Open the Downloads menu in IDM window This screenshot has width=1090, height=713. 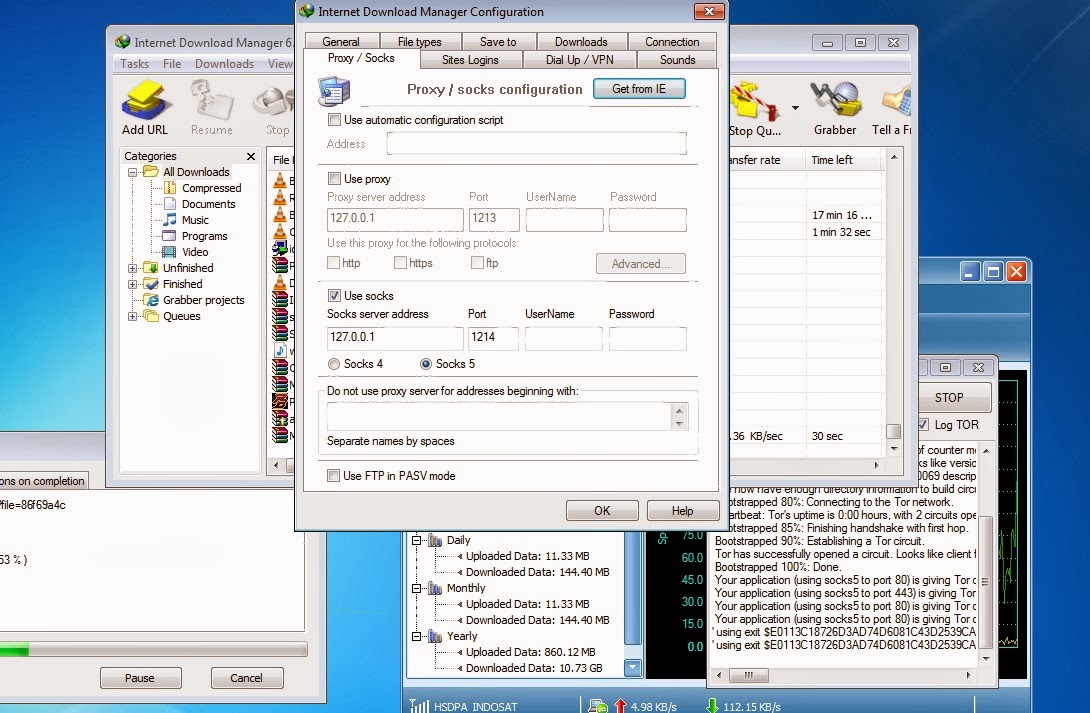tap(224, 64)
